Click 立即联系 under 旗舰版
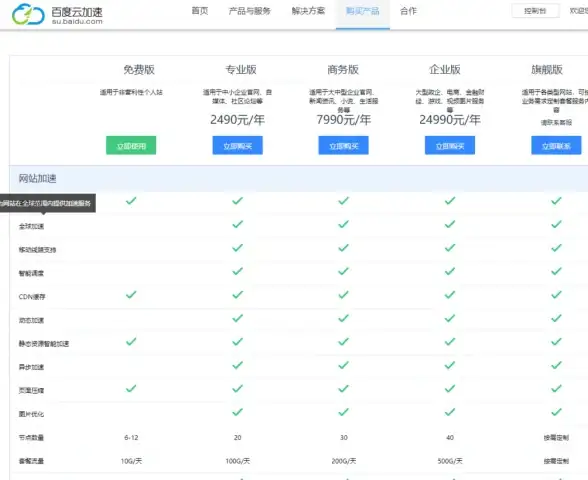Screen dimensions: 588x480 click(x=556, y=146)
